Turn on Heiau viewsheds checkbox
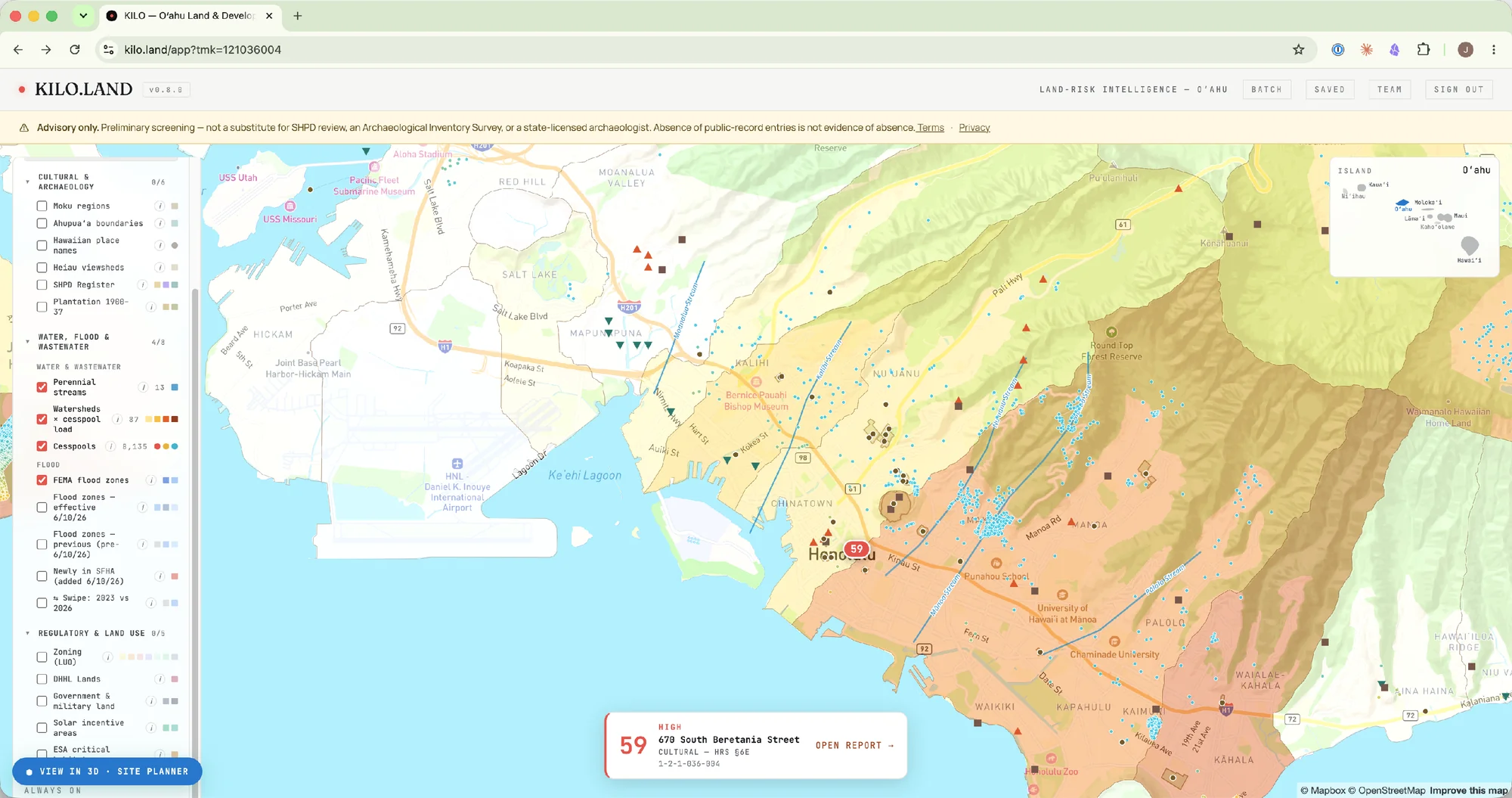Viewport: 1512px width, 798px height. (x=42, y=267)
